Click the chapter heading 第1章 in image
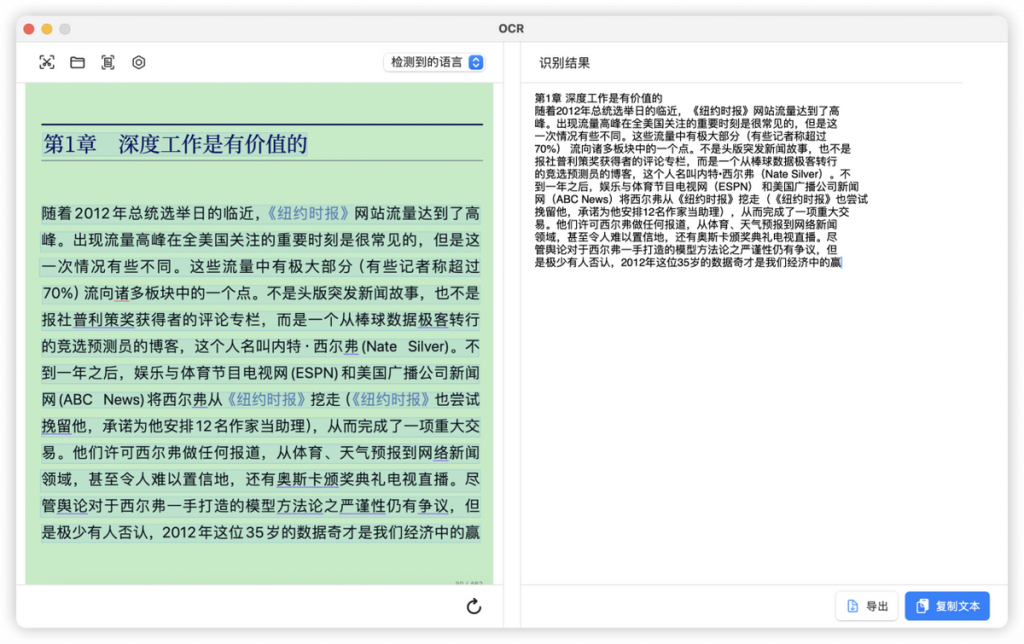The image size is (1024, 644). point(70,144)
